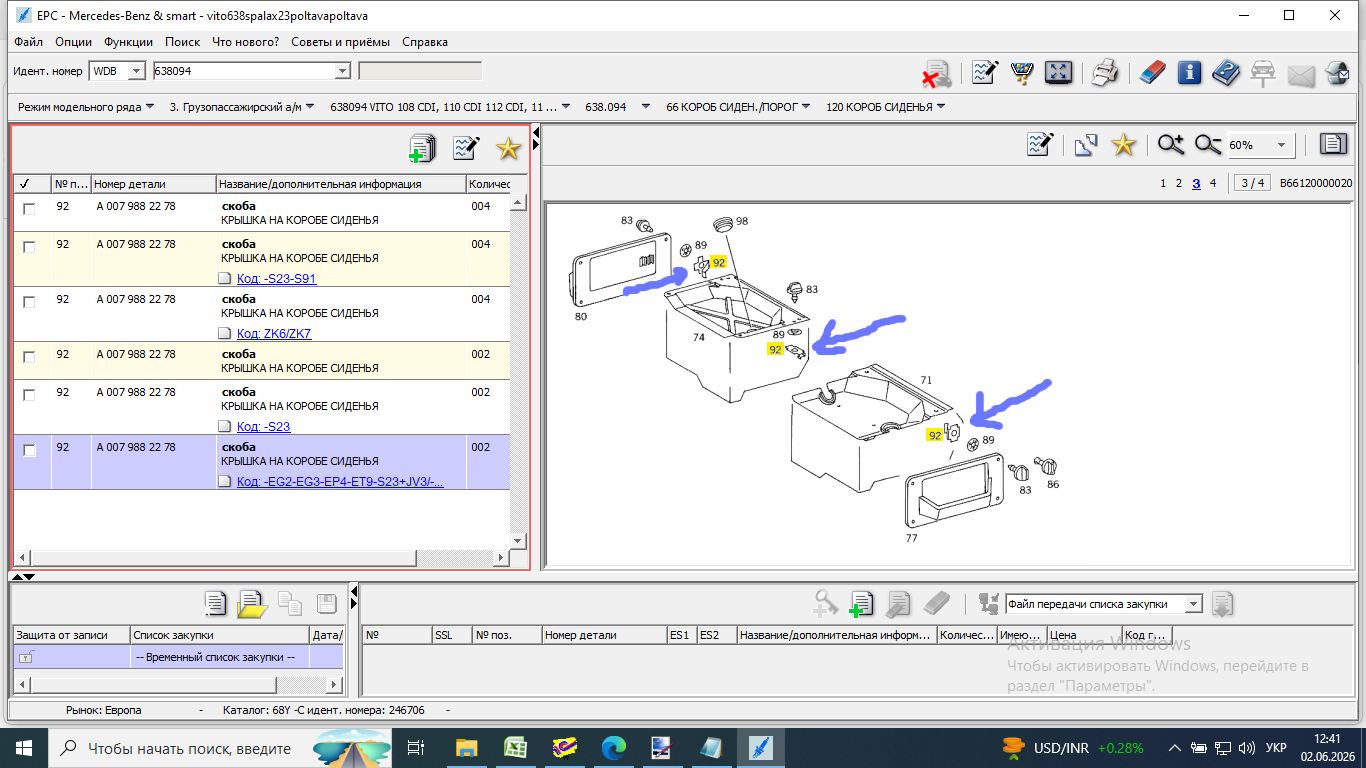
Task: Open File Explorer from the taskbar
Action: click(x=466, y=747)
